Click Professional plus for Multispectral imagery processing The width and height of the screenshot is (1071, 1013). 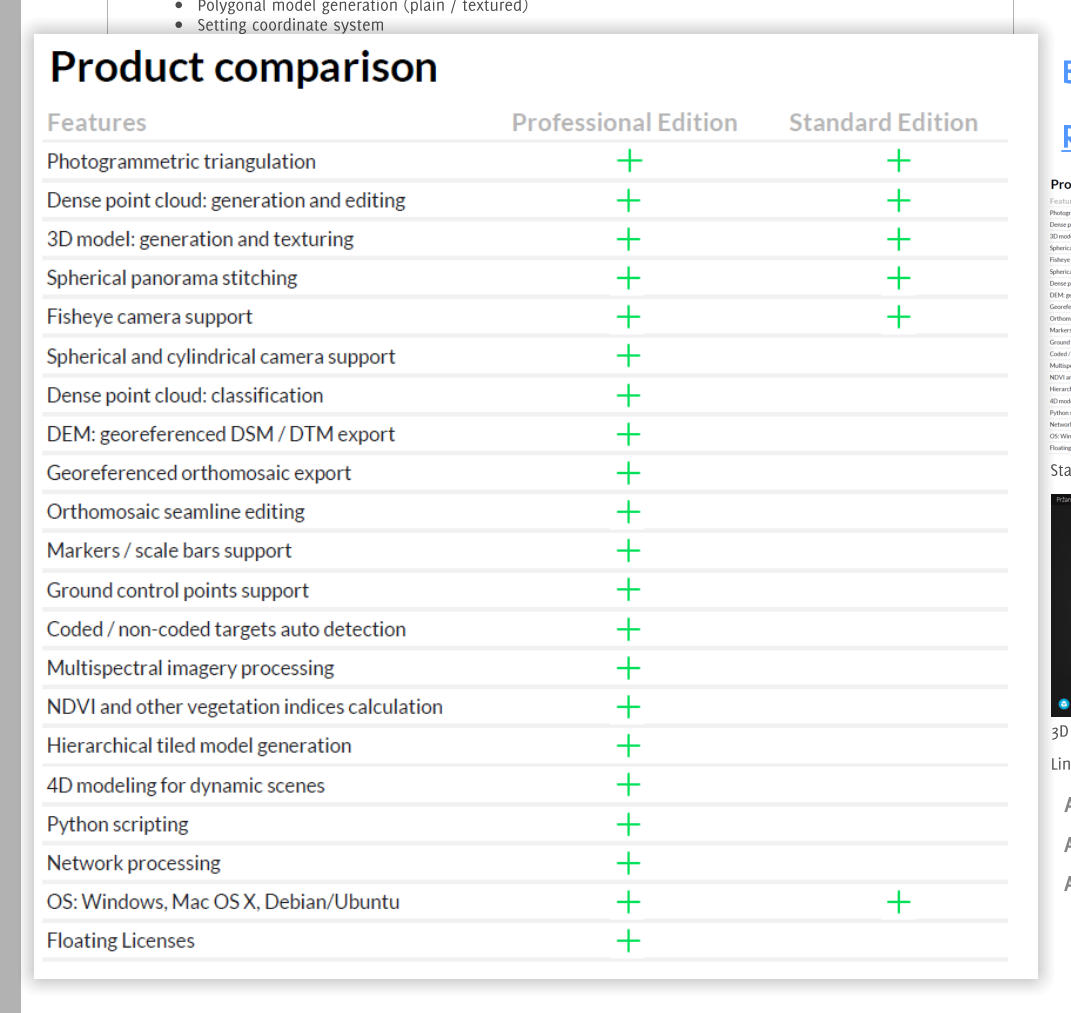[x=628, y=668]
